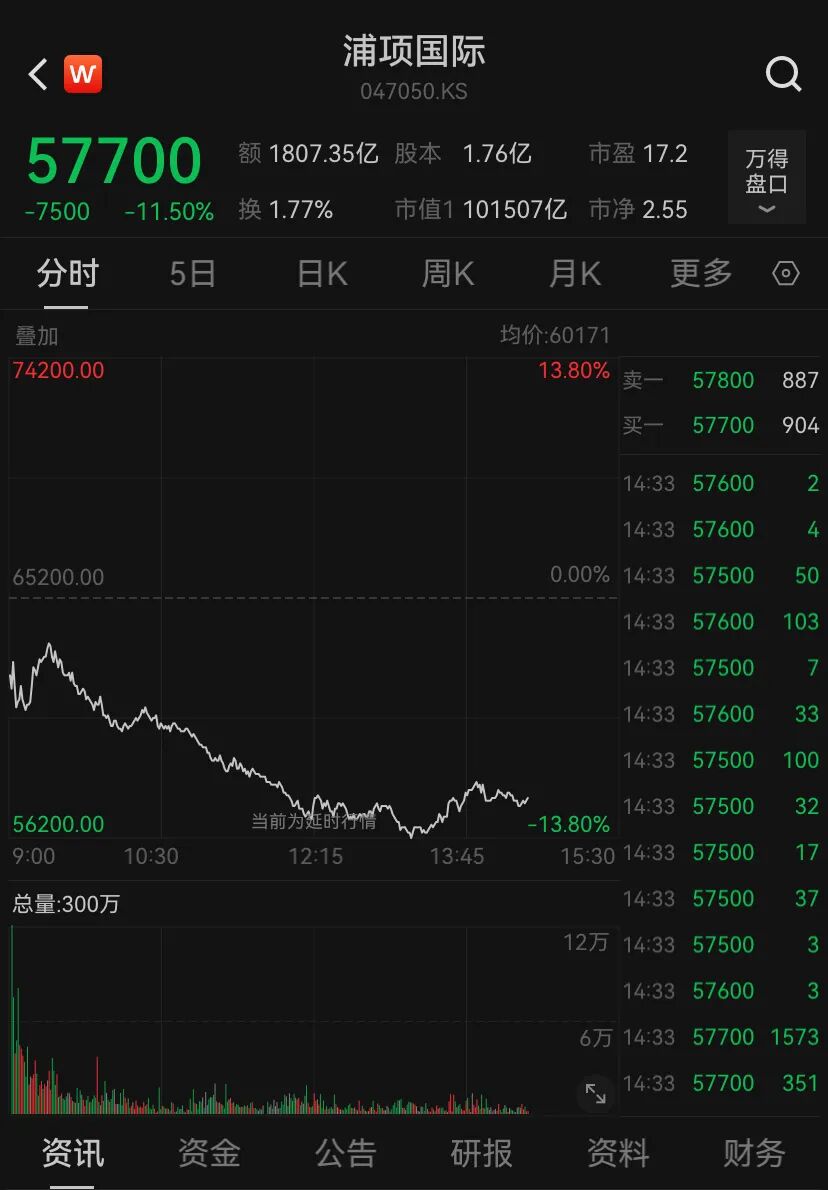Open the red W app icon

(x=83, y=74)
